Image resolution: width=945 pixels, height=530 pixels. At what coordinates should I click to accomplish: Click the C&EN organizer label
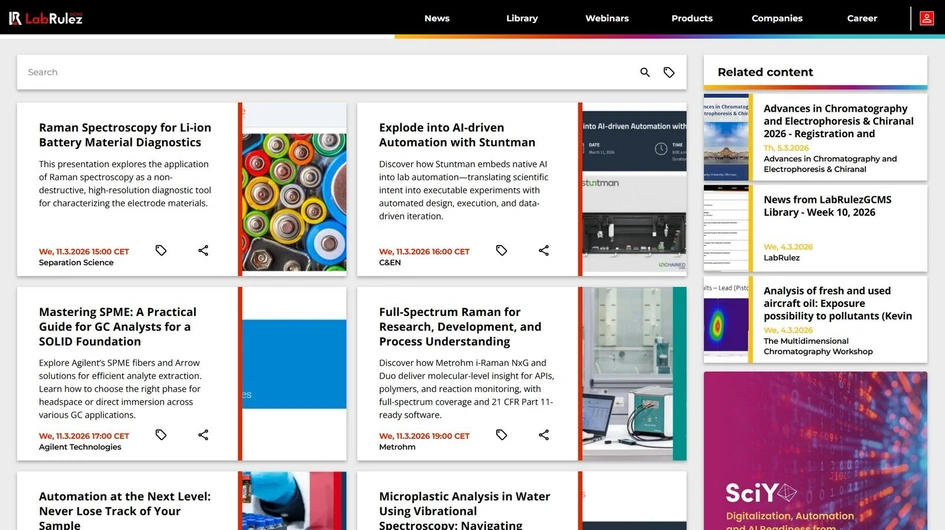(x=389, y=262)
